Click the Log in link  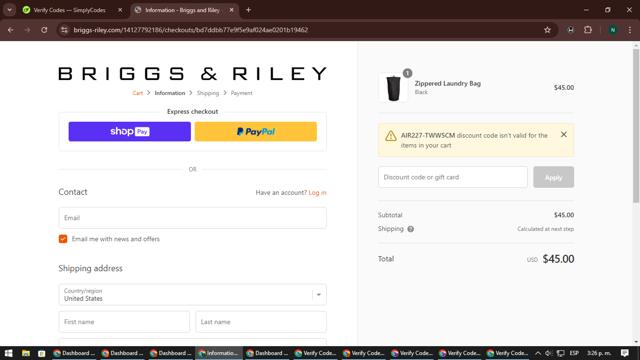[x=318, y=193]
